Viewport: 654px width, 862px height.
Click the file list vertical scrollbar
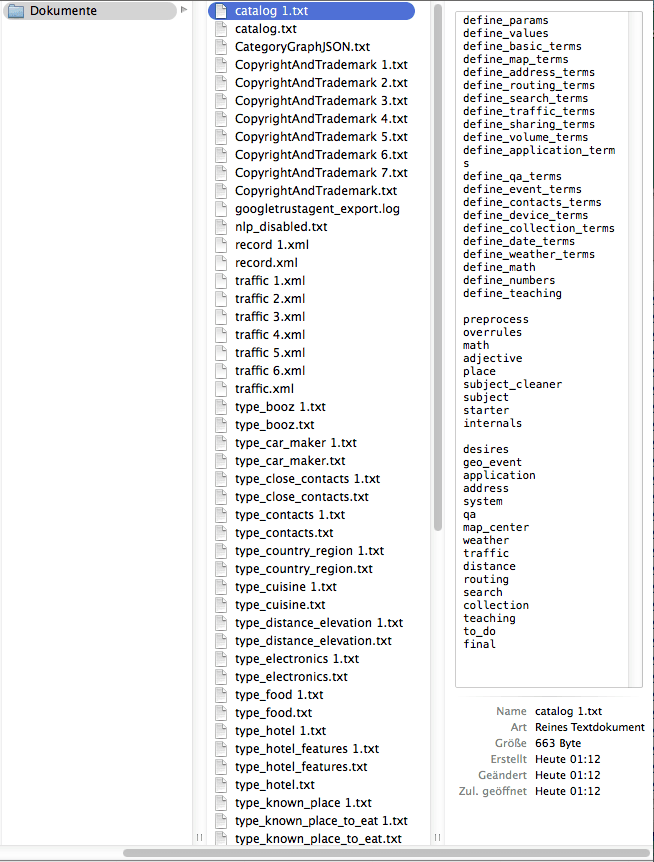[x=437, y=268]
